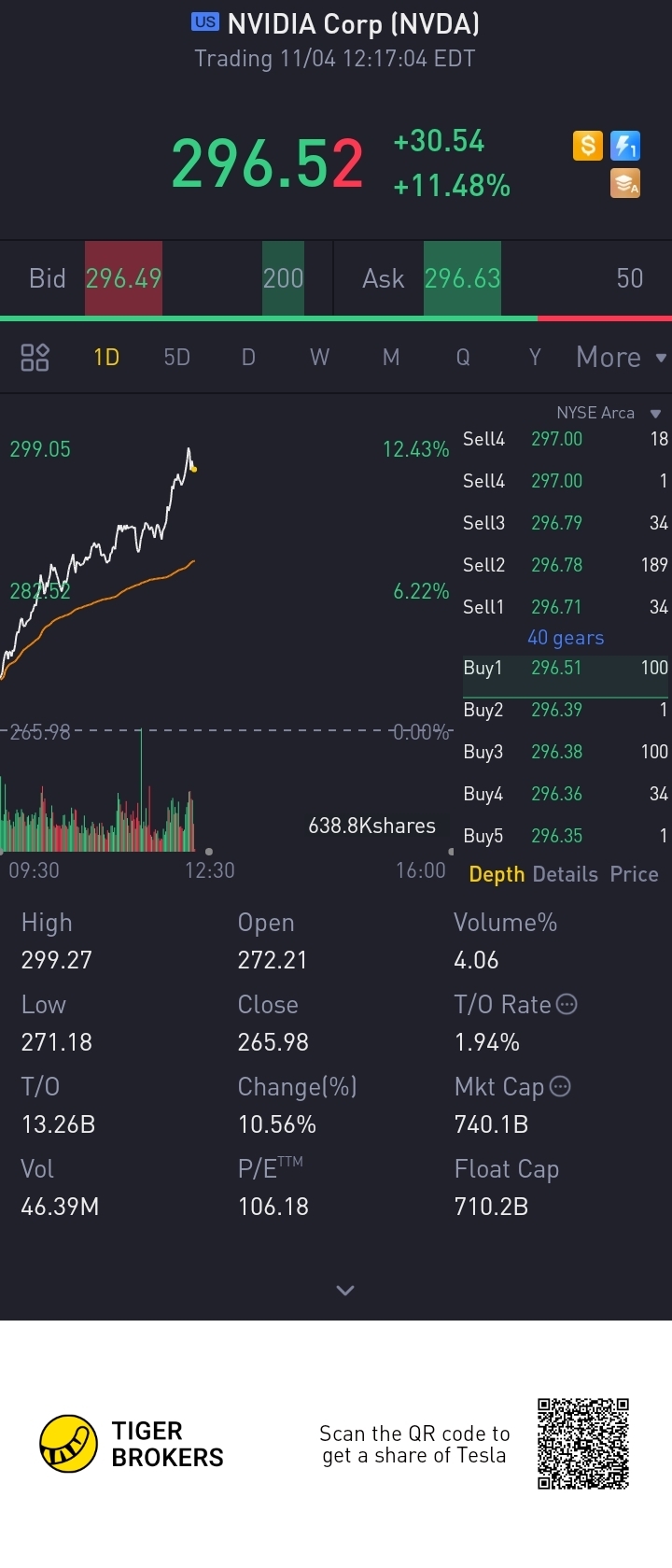The height and width of the screenshot is (1568, 672).
Task: Tap the 40 gears depth setting
Action: (x=566, y=638)
